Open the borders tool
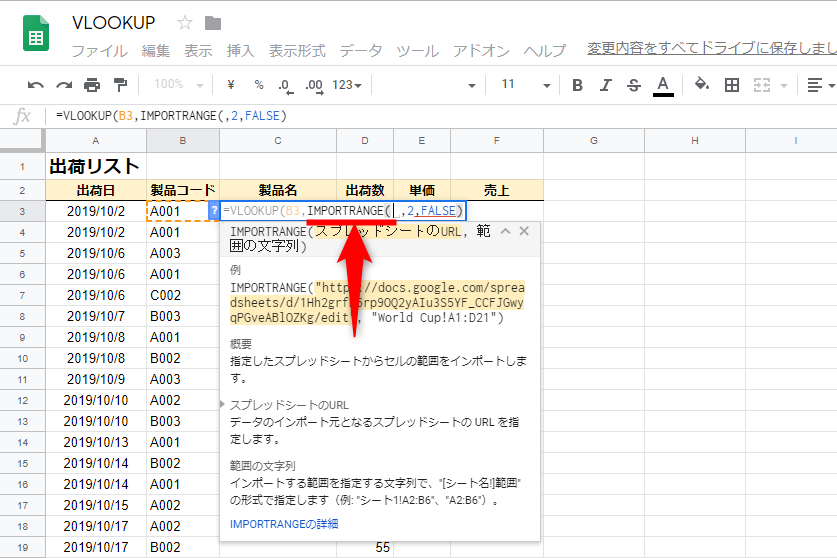The width and height of the screenshot is (837, 558). point(732,85)
